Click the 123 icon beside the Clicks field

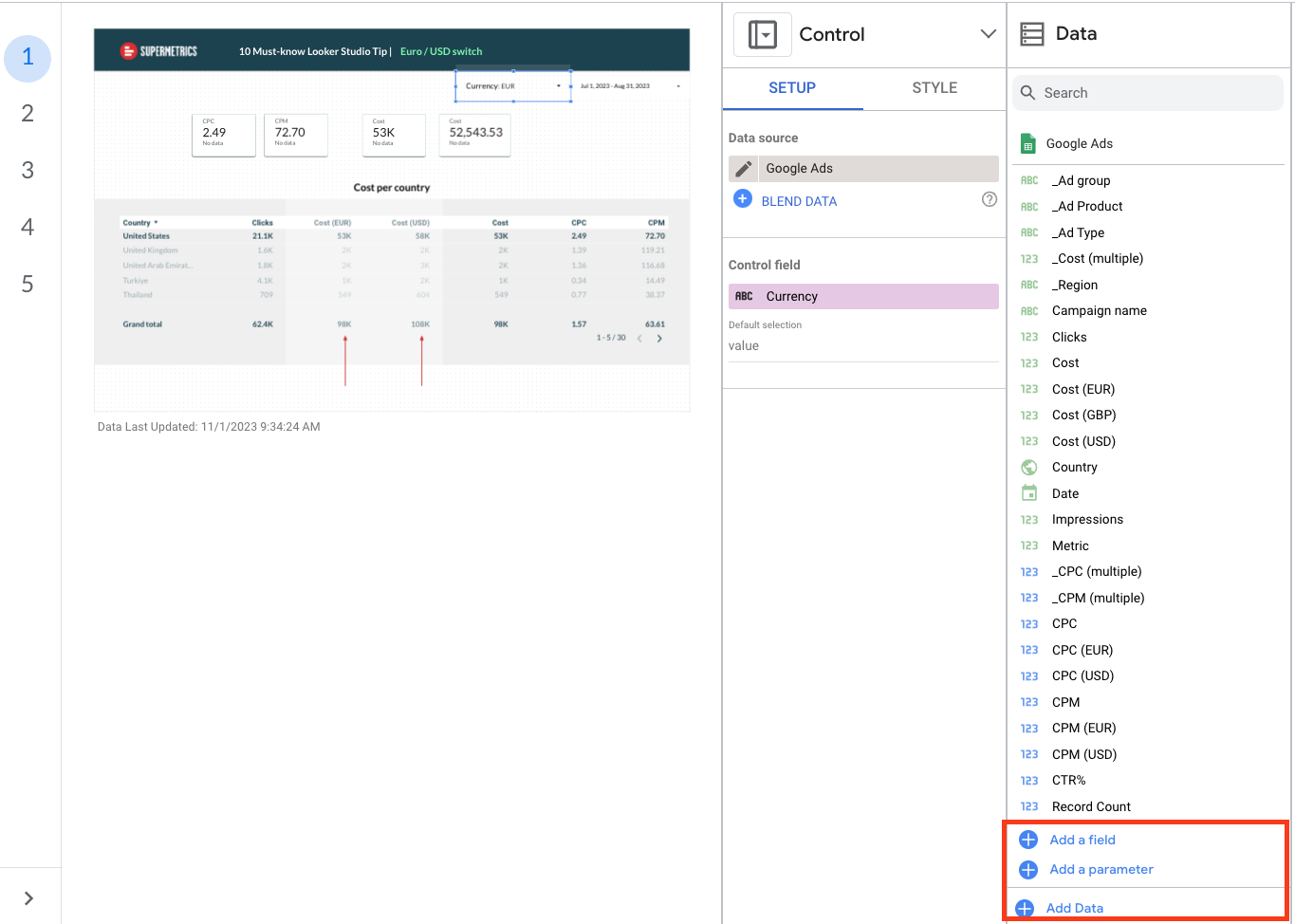point(1030,337)
